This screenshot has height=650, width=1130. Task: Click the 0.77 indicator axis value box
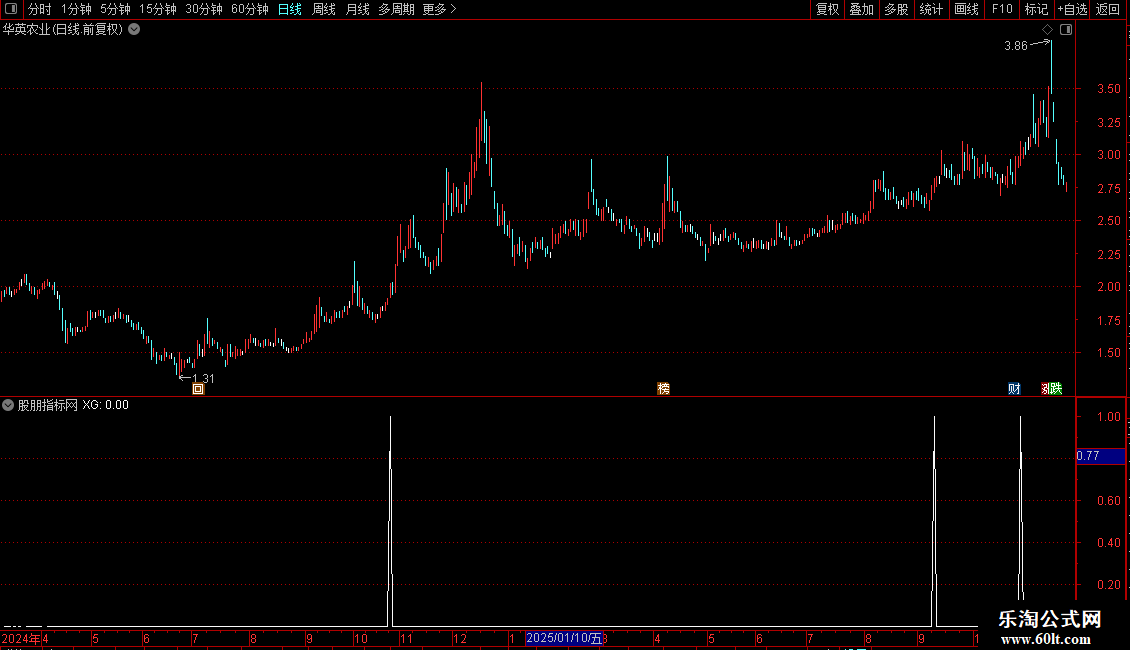pos(1100,456)
